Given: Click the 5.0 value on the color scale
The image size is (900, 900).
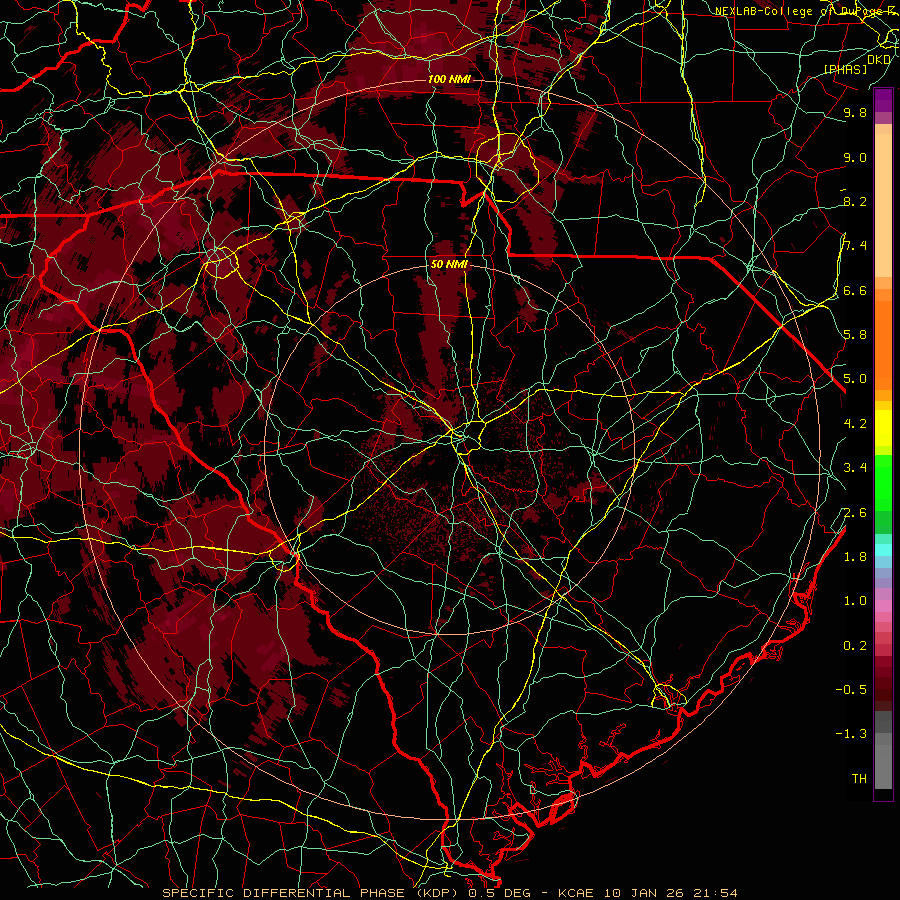Looking at the screenshot, I should tap(855, 379).
